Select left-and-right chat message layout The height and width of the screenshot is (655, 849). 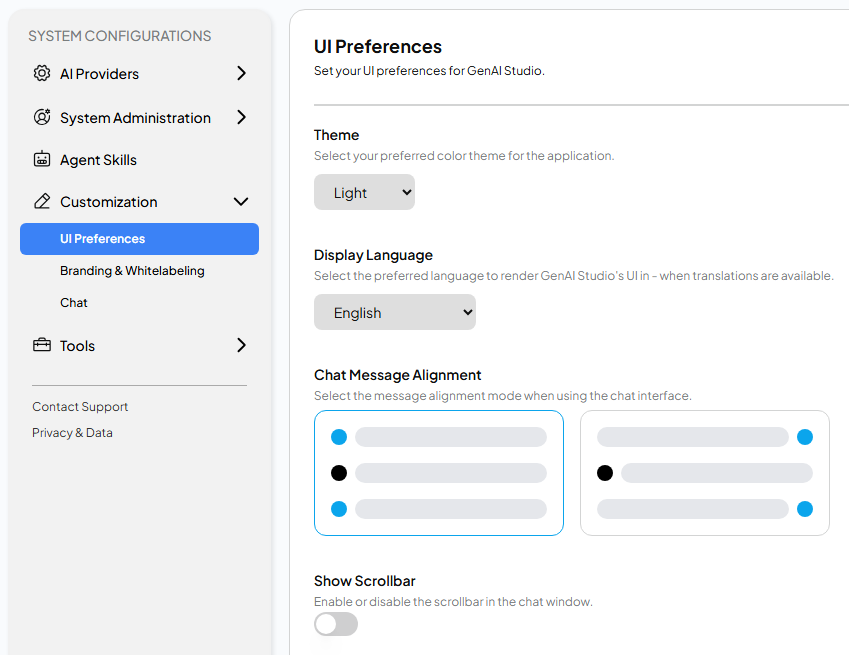[x=704, y=473]
